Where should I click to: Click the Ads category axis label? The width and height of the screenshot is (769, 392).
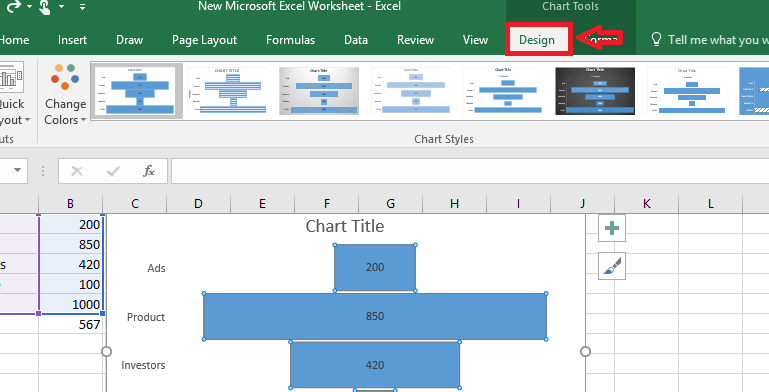[156, 268]
